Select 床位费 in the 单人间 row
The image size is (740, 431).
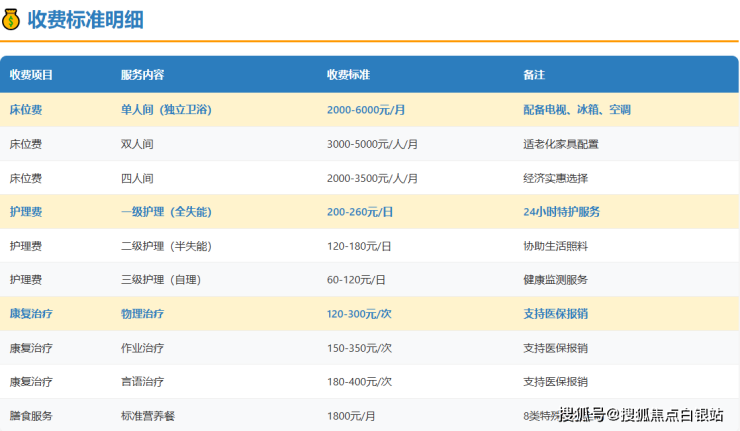pyautogui.click(x=26, y=110)
